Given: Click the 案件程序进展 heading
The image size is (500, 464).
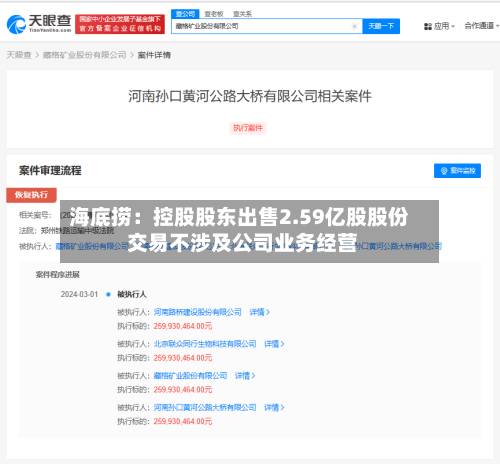Looking at the screenshot, I should (x=58, y=275).
